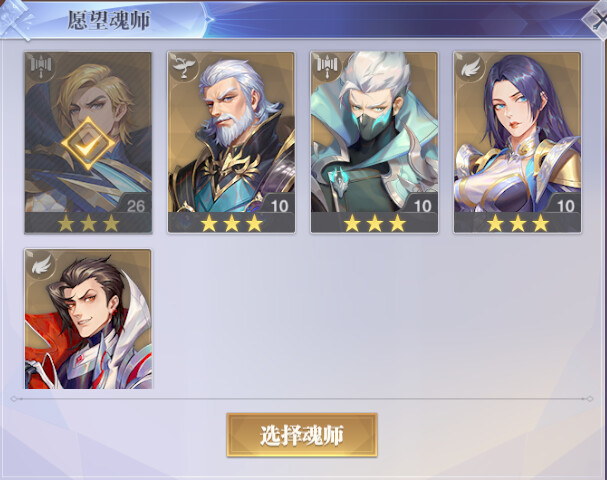This screenshot has height=480, width=607.
Task: Click the hammer emblem beside the 愿望魂师 title
Action: coord(15,20)
